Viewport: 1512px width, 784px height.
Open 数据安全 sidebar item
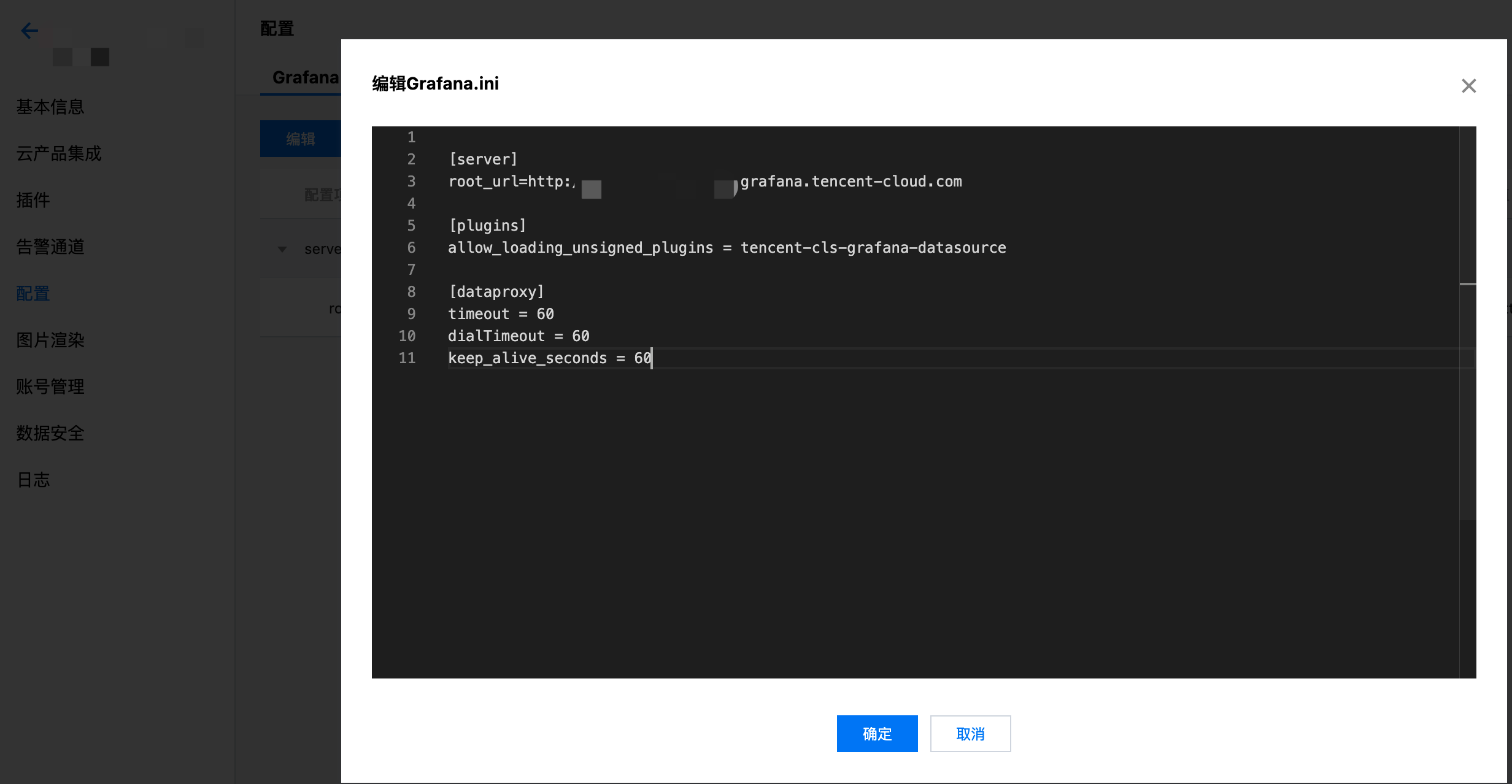pos(50,433)
